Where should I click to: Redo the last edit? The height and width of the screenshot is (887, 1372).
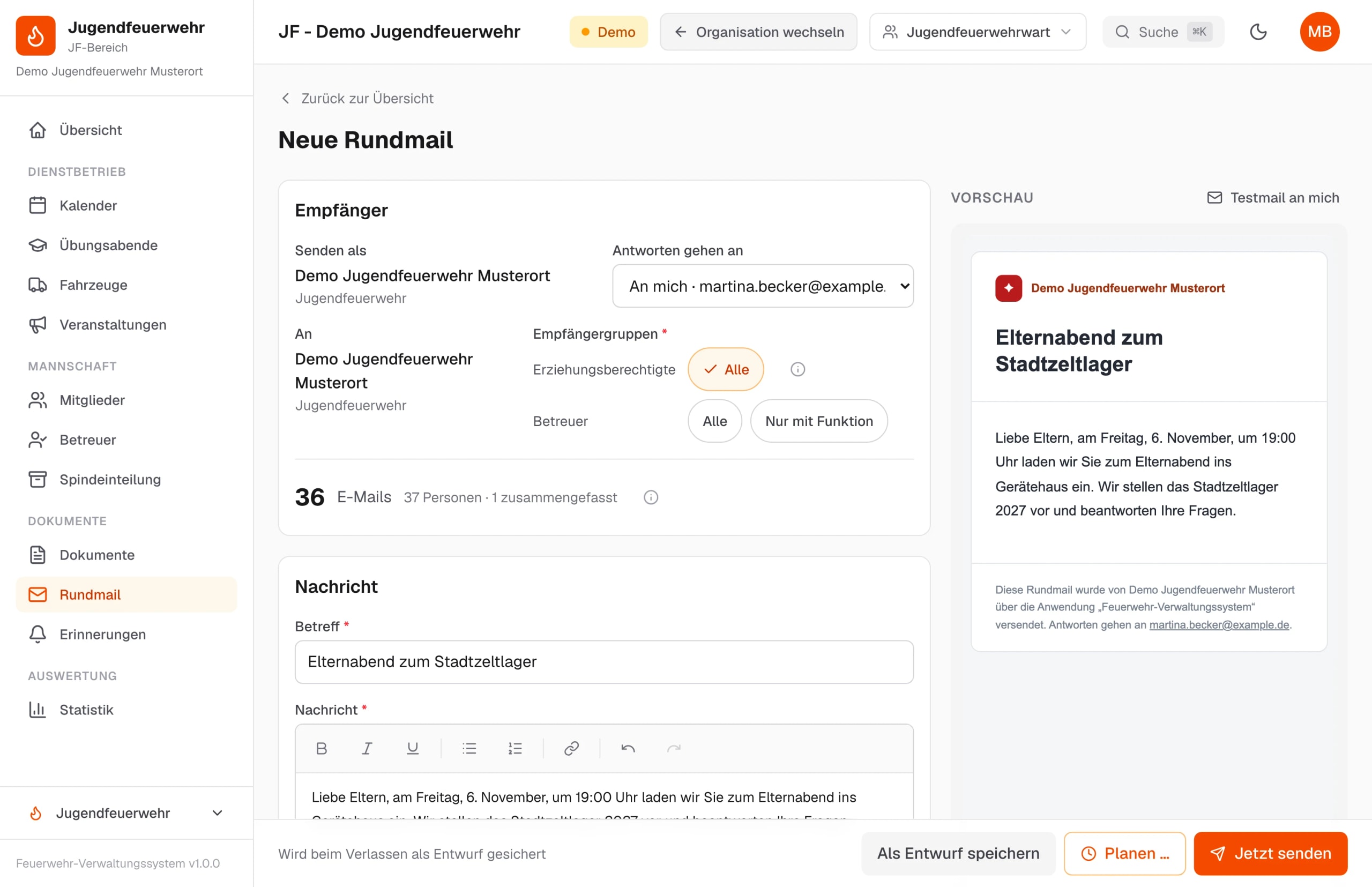coord(673,748)
